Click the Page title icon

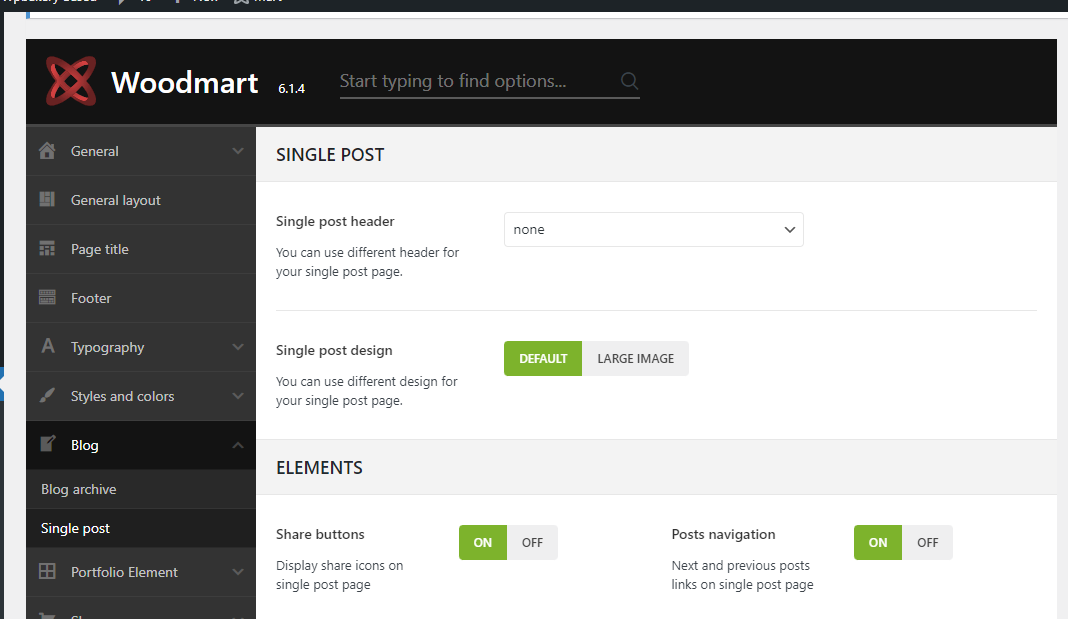pyautogui.click(x=47, y=249)
